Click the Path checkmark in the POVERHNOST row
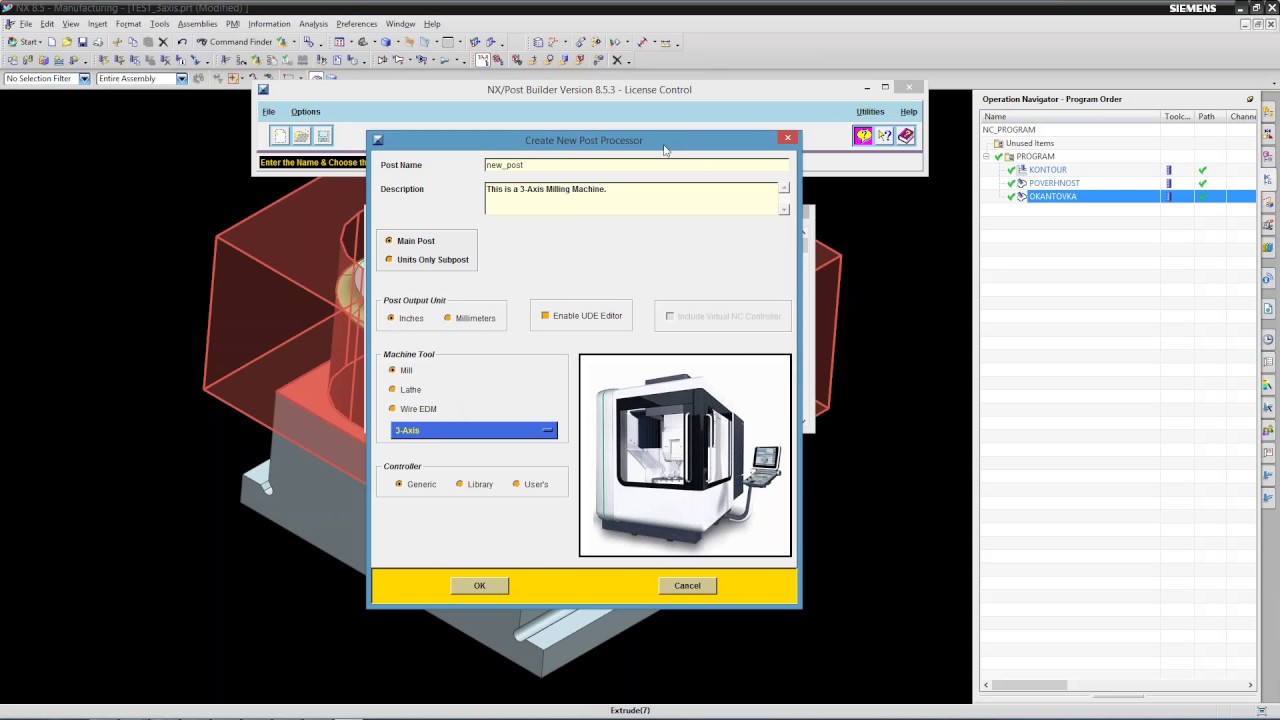This screenshot has width=1280, height=720. coord(1203,183)
